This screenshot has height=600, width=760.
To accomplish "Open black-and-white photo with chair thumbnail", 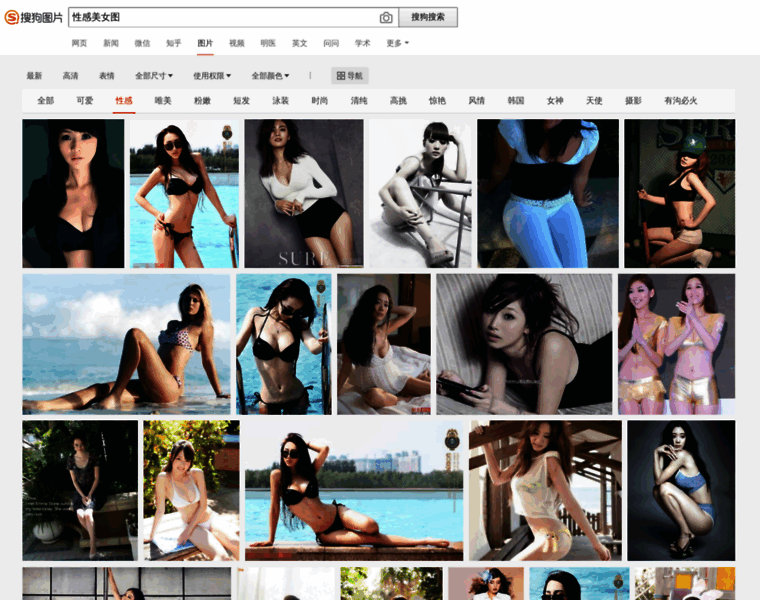I will coord(420,193).
